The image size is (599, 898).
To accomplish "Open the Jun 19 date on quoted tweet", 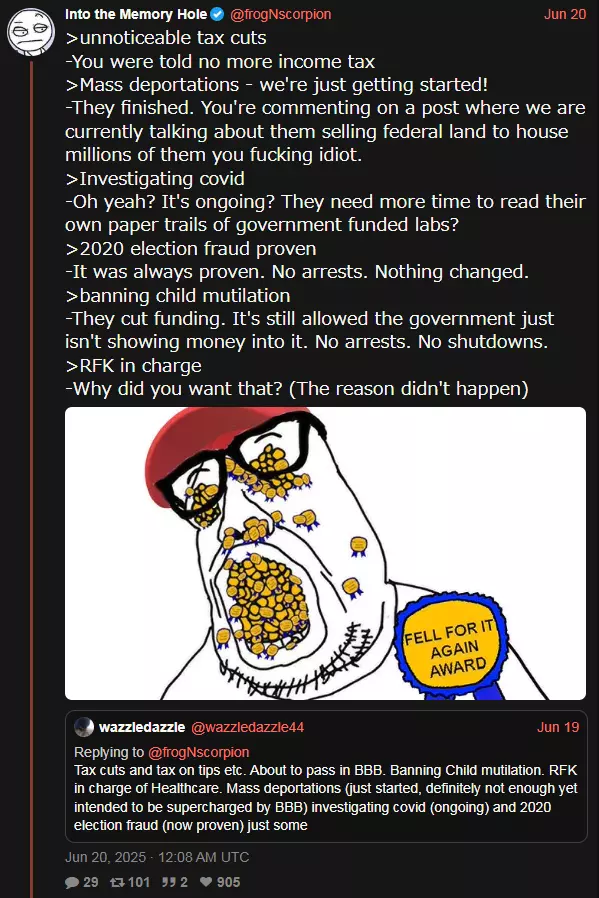I will [558, 727].
